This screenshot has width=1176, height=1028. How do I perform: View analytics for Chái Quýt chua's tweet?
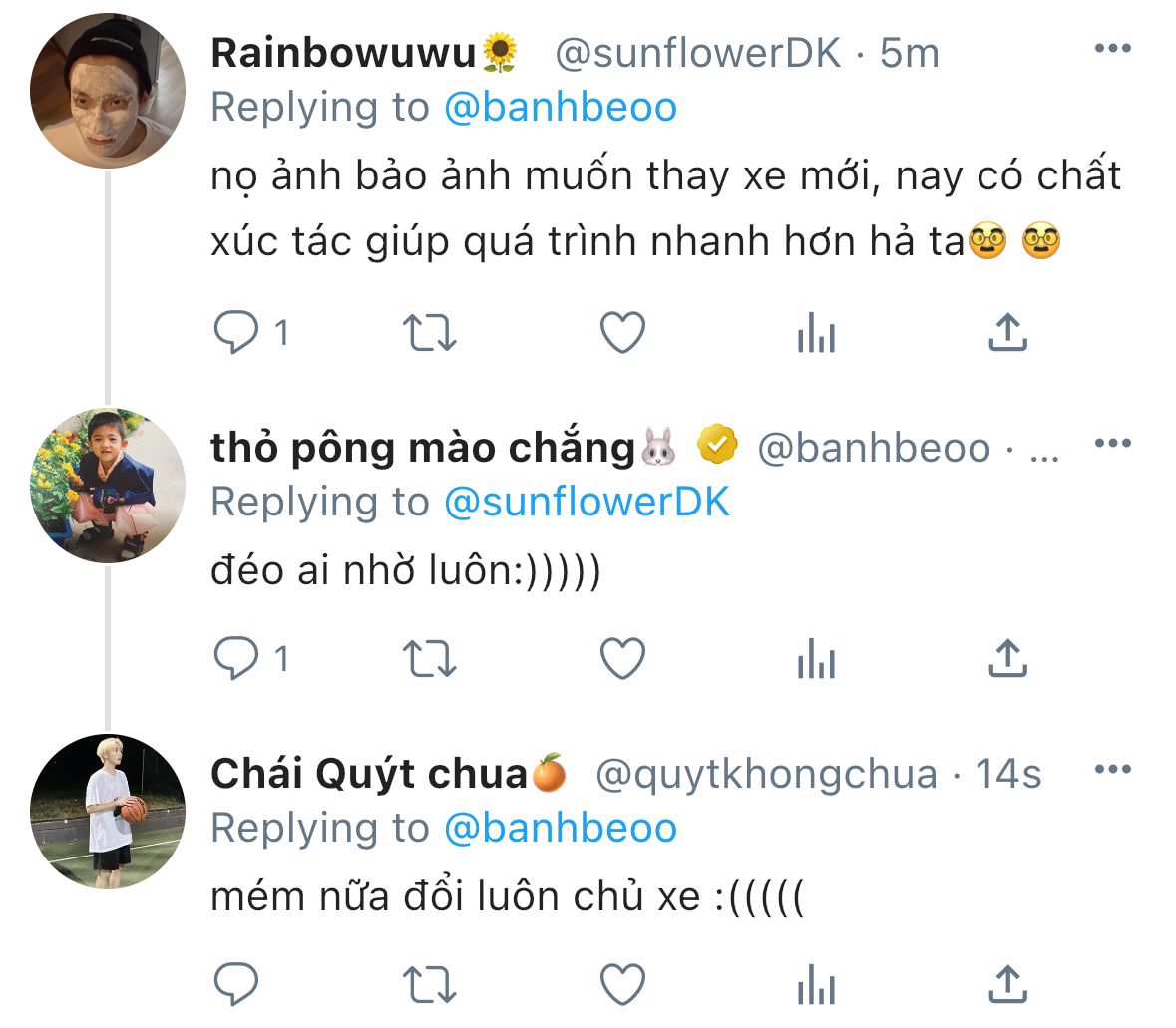[x=816, y=985]
